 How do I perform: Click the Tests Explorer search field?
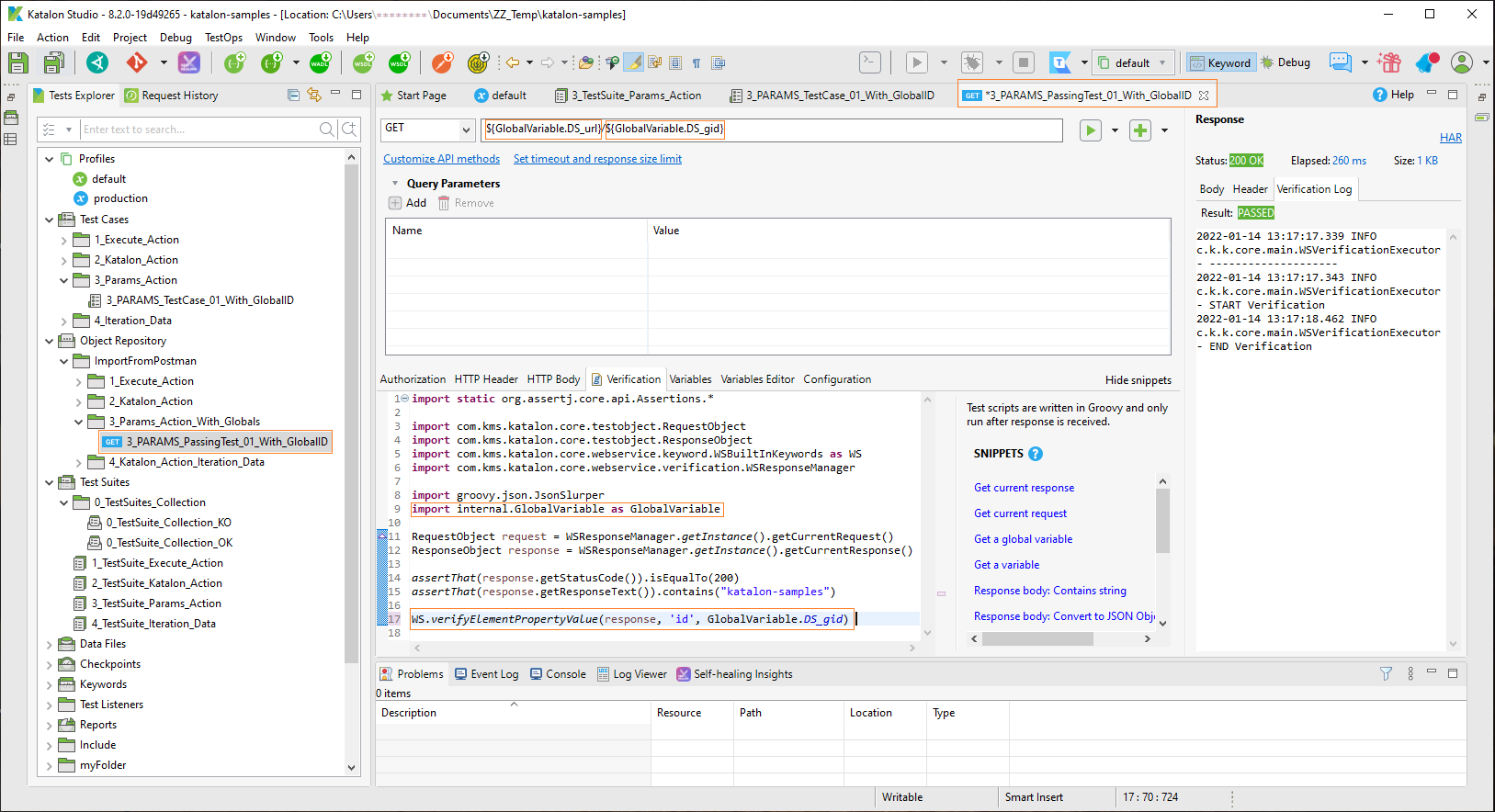198,130
